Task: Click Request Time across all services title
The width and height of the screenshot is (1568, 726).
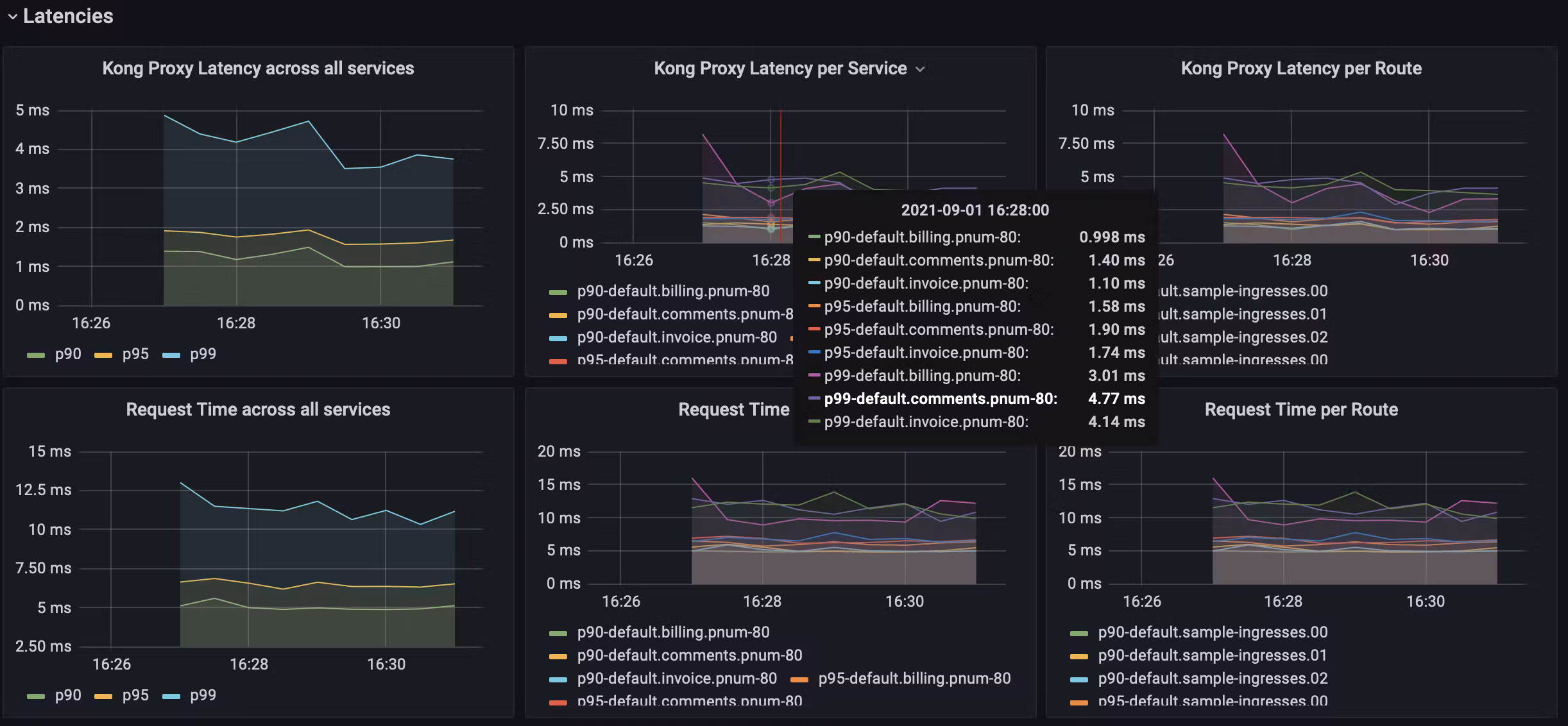Action: 258,410
